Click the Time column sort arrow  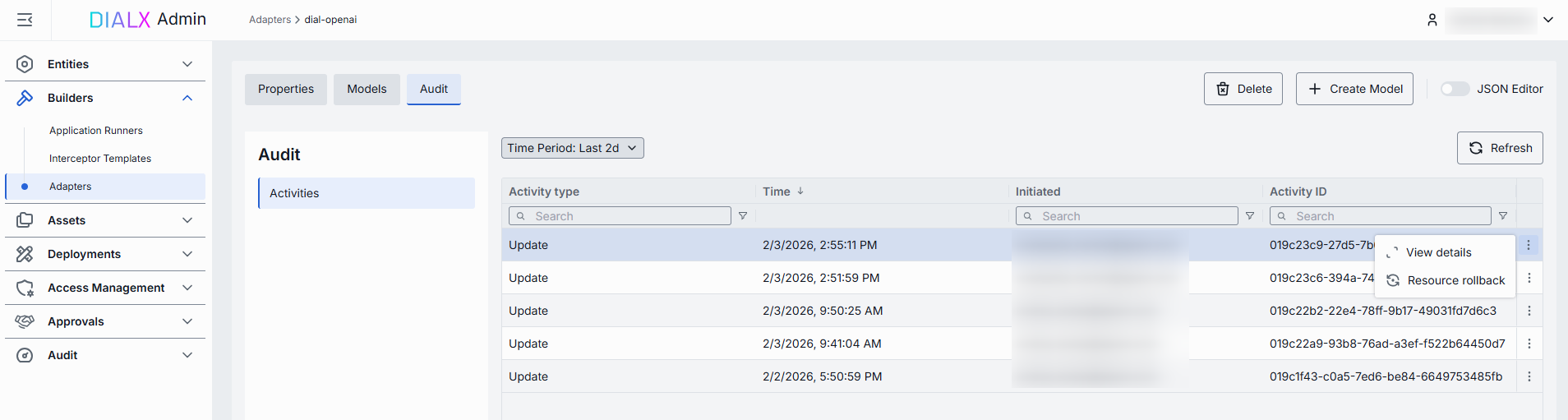[x=800, y=191]
